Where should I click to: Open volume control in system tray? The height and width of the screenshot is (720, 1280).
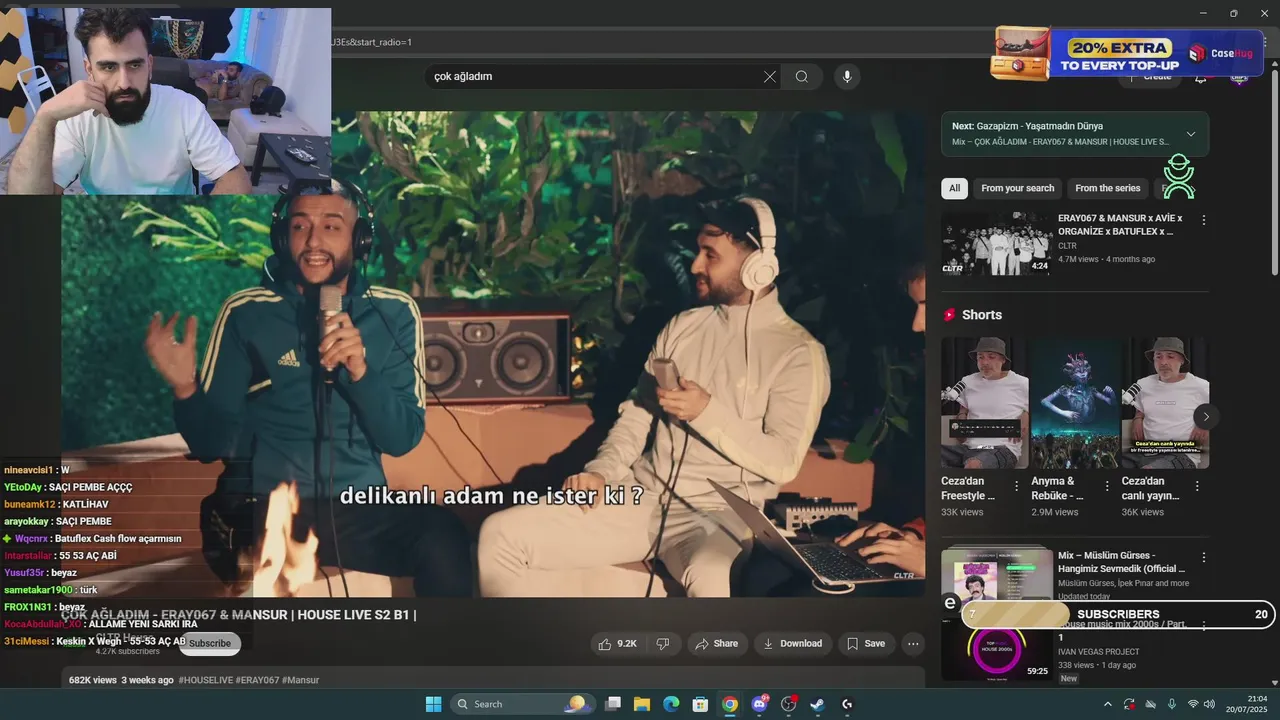click(x=1209, y=704)
